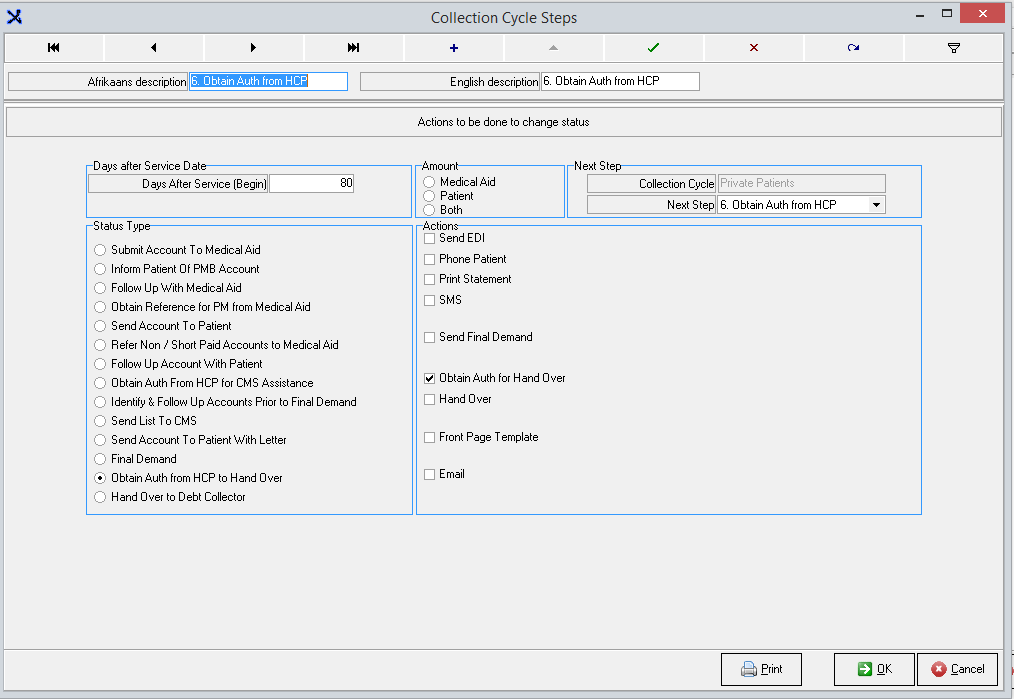
Task: Cancel edit with red X icon
Action: click(754, 47)
